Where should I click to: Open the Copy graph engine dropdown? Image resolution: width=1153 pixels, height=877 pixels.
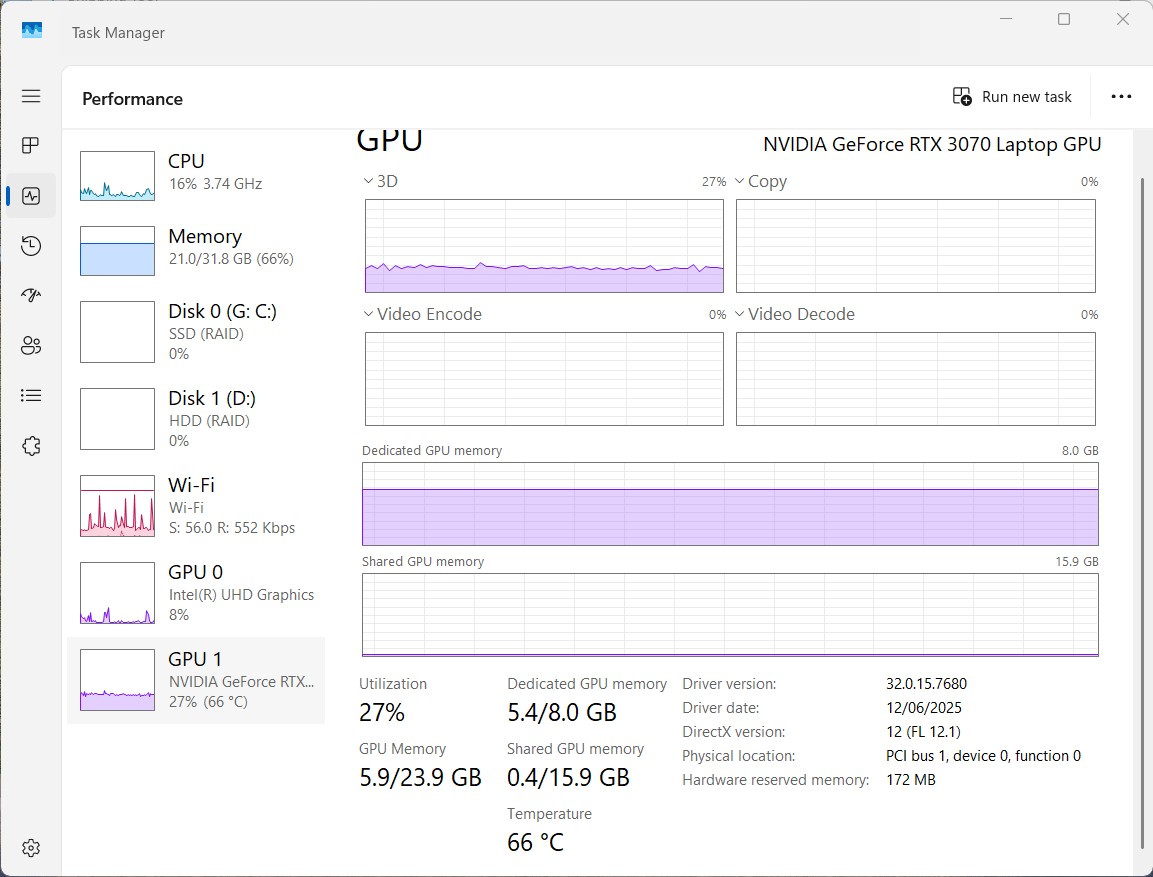click(760, 182)
